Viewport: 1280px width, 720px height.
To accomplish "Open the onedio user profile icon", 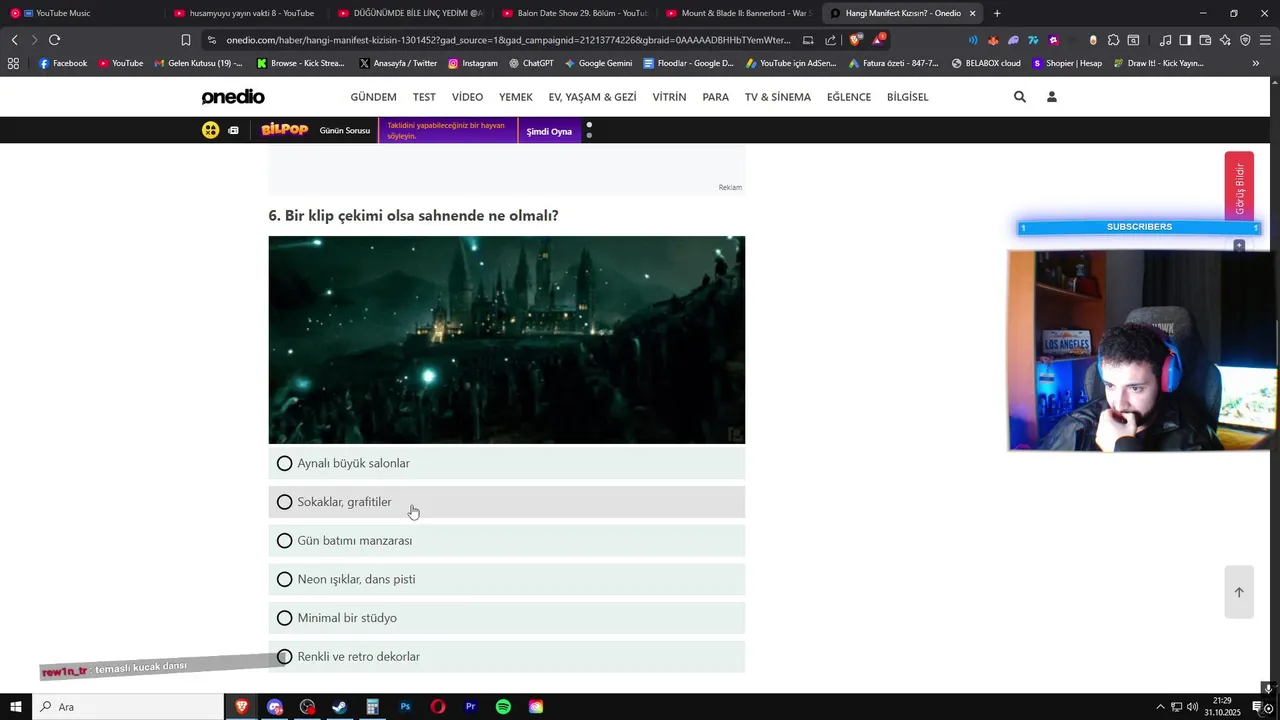I will point(1051,97).
